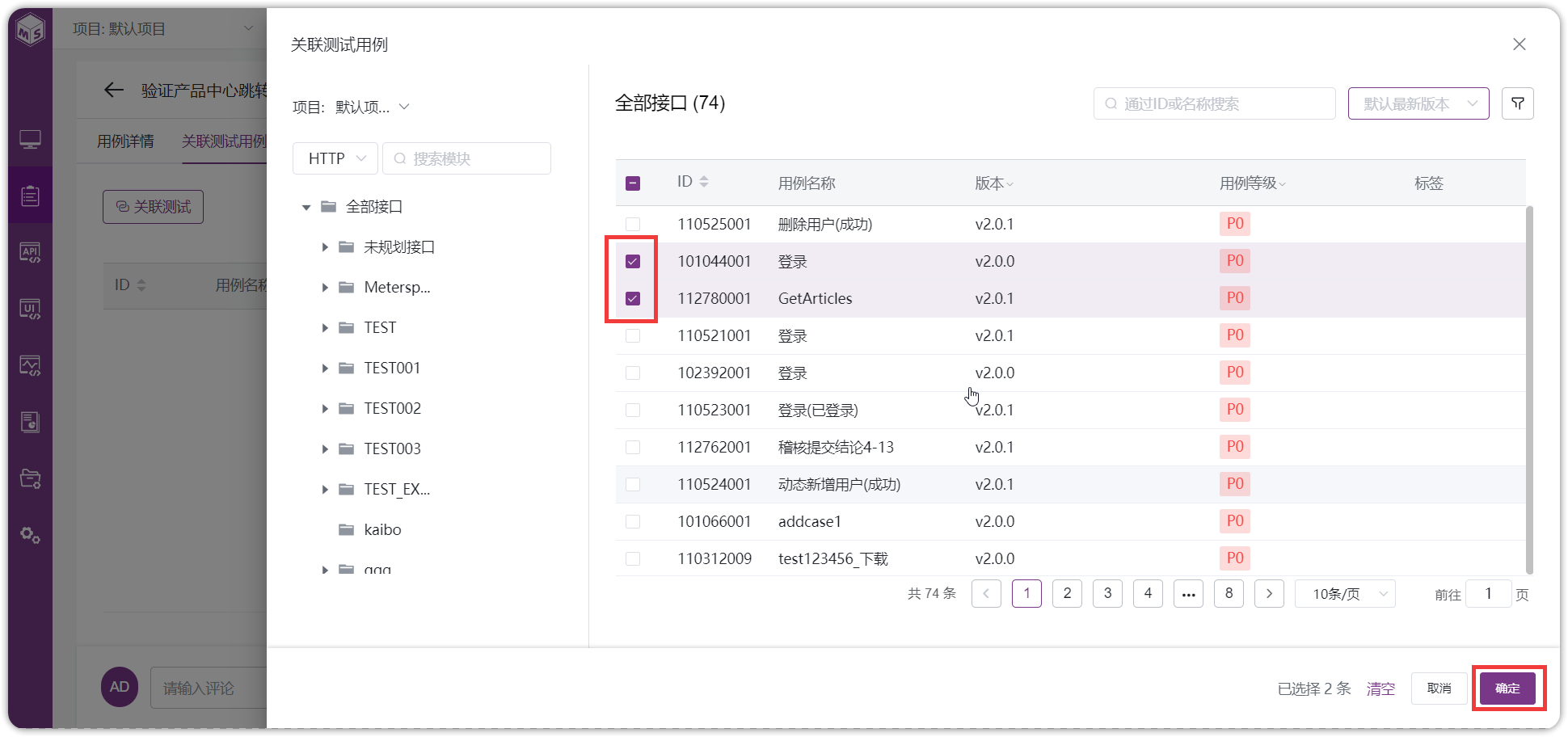Screen dimensions: 1568x737
Task: Open the UI testing sidebar icon
Action: pos(30,309)
